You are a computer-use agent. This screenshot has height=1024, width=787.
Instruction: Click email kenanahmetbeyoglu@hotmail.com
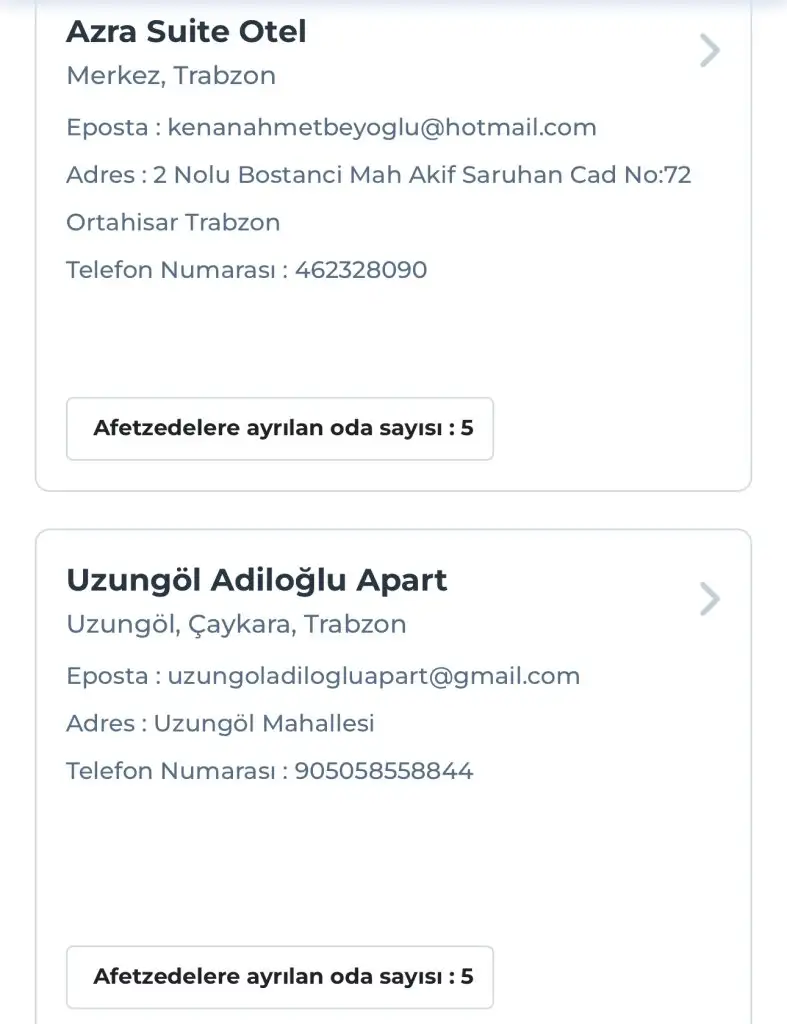click(x=382, y=128)
